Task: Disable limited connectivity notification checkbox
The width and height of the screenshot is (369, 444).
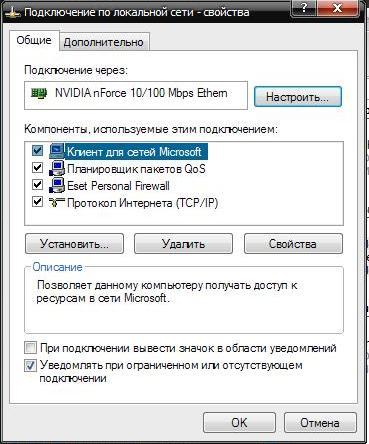Action: pos(30,366)
